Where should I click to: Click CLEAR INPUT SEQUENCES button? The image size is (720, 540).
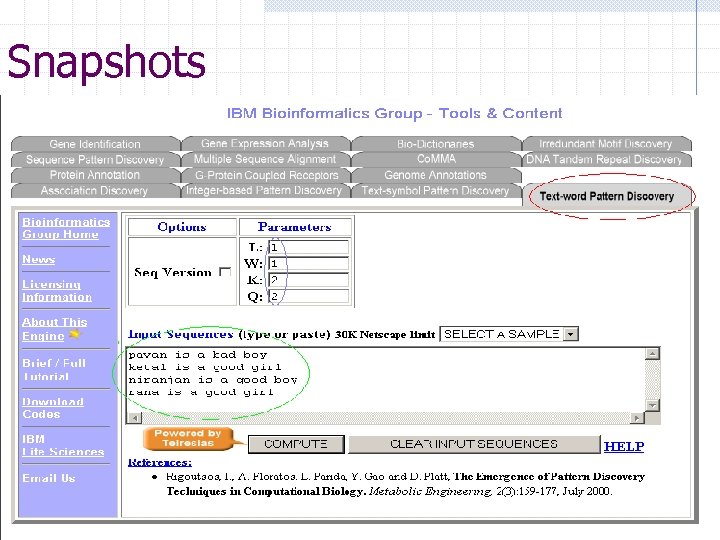(474, 444)
